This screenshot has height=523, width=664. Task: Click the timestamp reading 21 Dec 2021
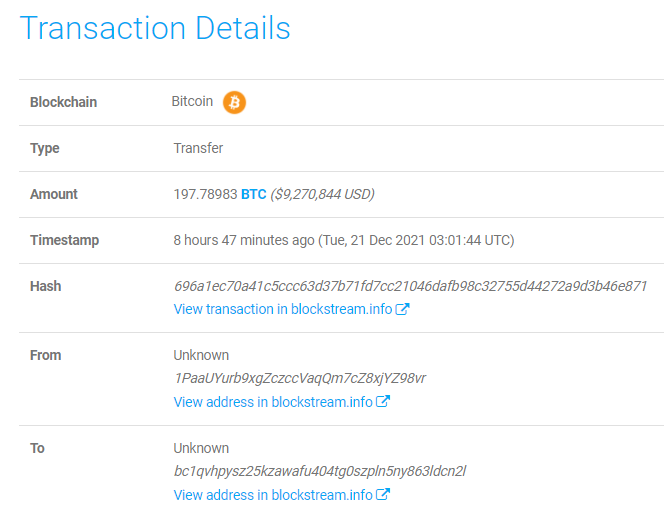pyautogui.click(x=415, y=240)
